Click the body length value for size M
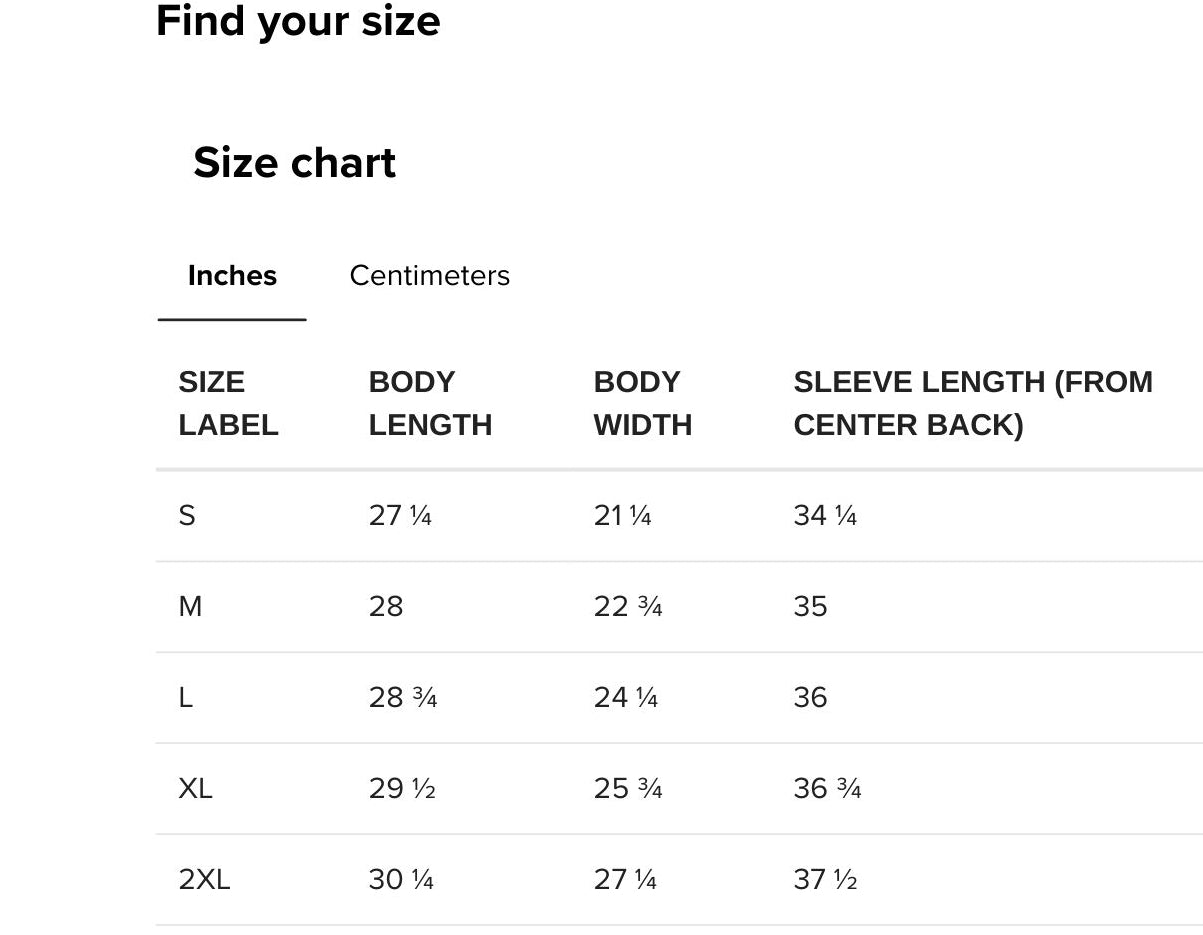This screenshot has width=1203, height=935. (386, 607)
